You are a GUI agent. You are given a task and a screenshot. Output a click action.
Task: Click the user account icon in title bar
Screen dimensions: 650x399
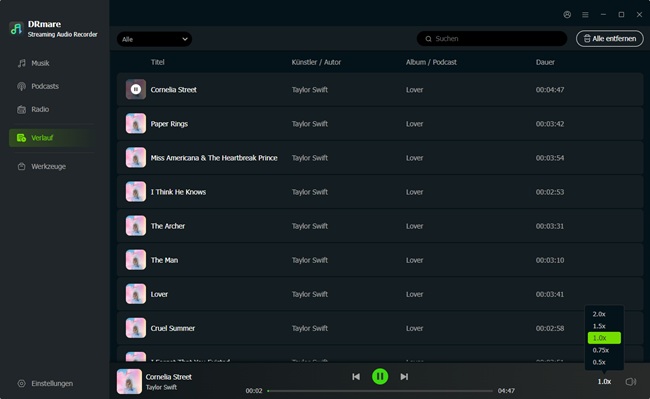(567, 15)
